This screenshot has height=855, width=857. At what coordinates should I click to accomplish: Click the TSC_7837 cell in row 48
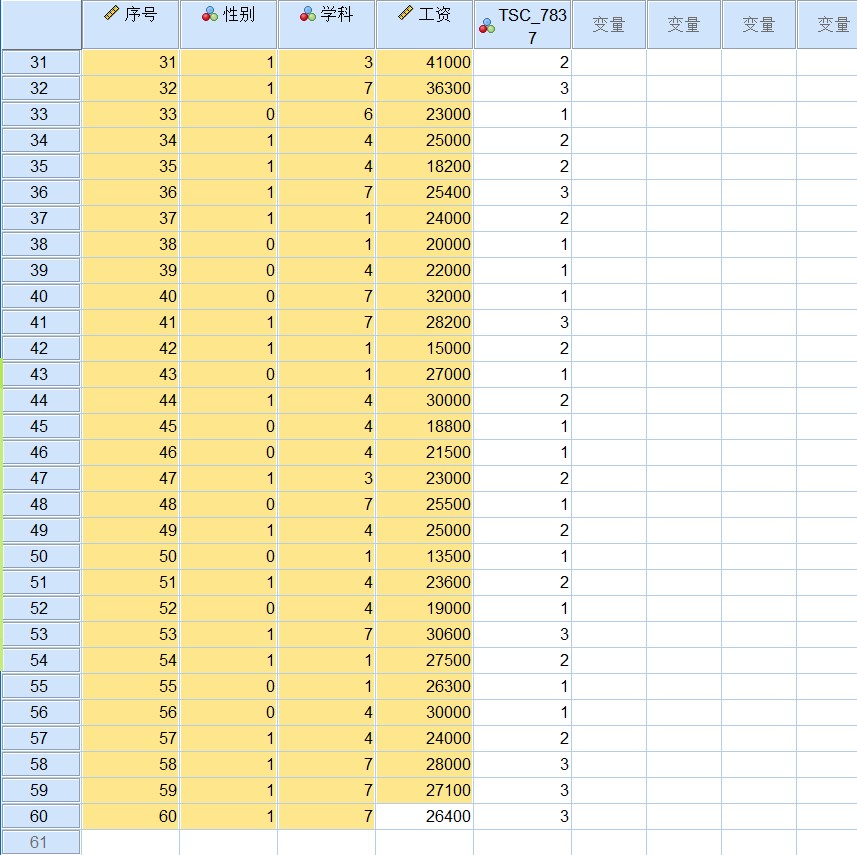click(523, 504)
